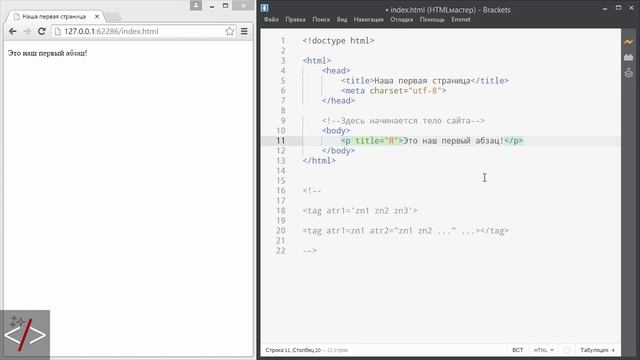Click the Chrome address bar with 127.0.0.1 URL
Screen dimensions: 640x360
click(x=143, y=31)
